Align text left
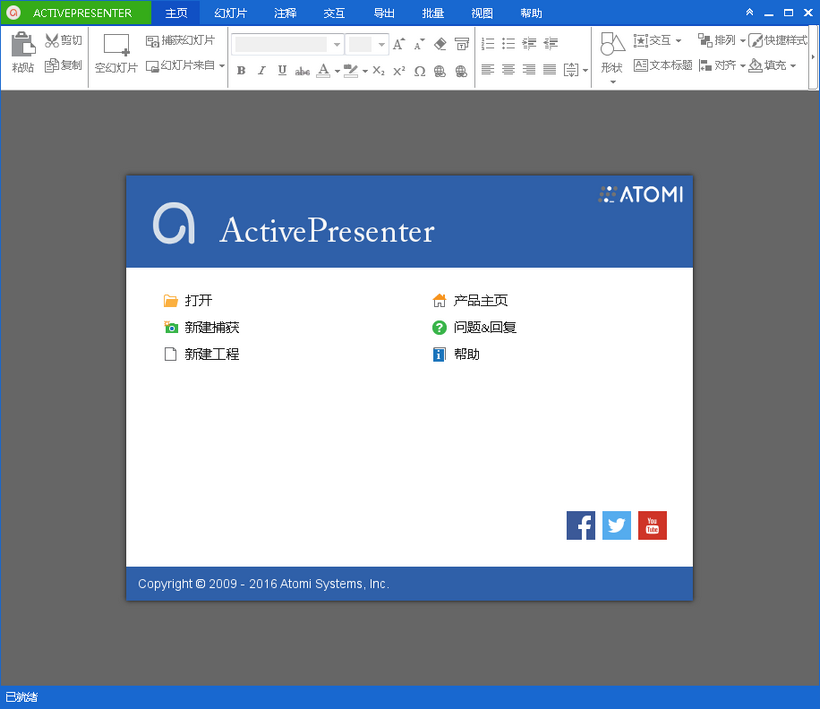The width and height of the screenshot is (820, 709). pyautogui.click(x=487, y=69)
